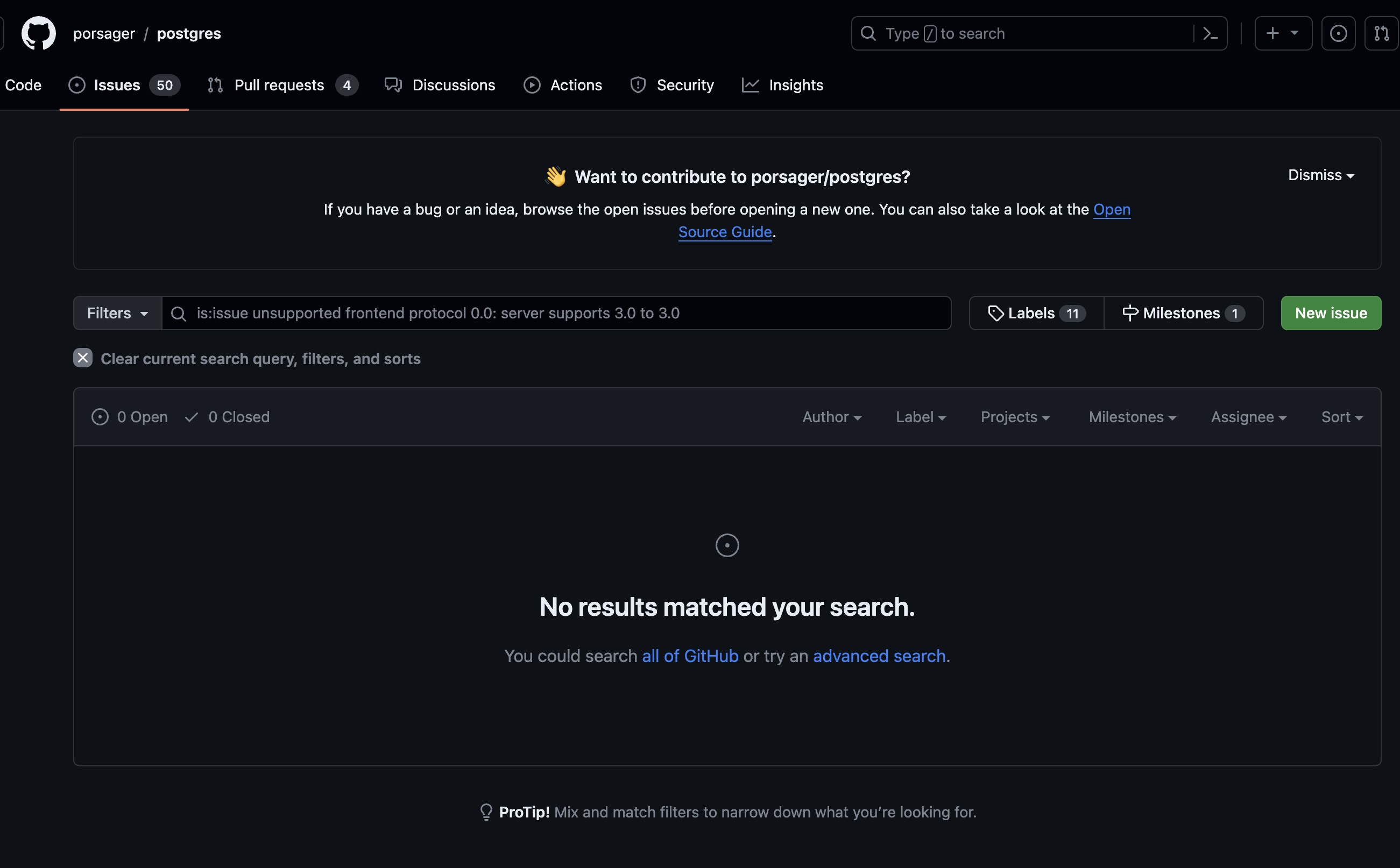Click the New issue button
This screenshot has width=1400, height=868.
tap(1331, 314)
